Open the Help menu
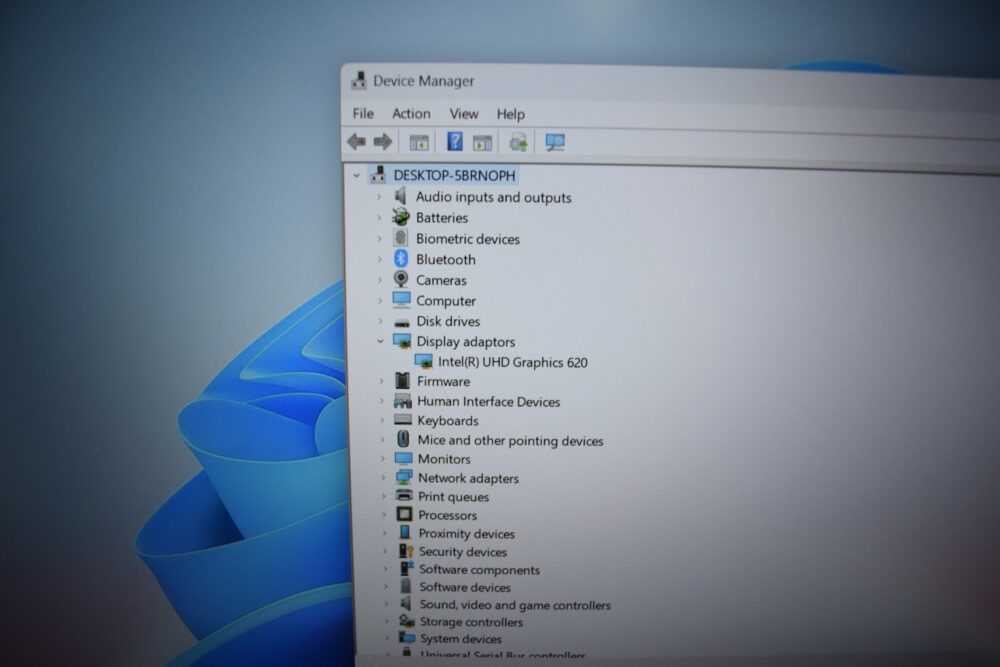The width and height of the screenshot is (1000, 667). pos(510,114)
